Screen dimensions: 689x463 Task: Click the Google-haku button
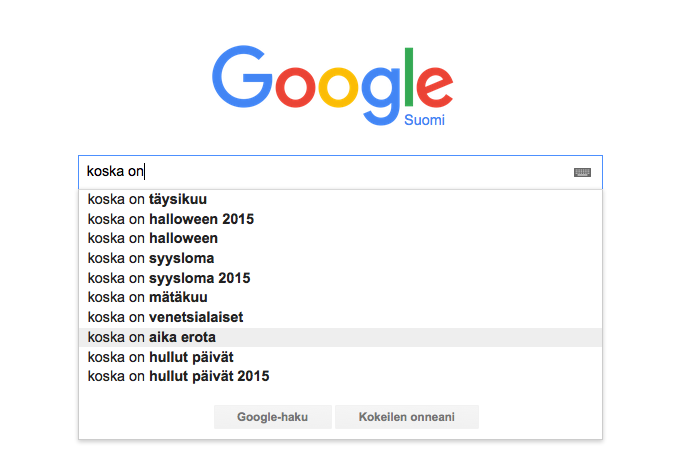click(x=272, y=417)
